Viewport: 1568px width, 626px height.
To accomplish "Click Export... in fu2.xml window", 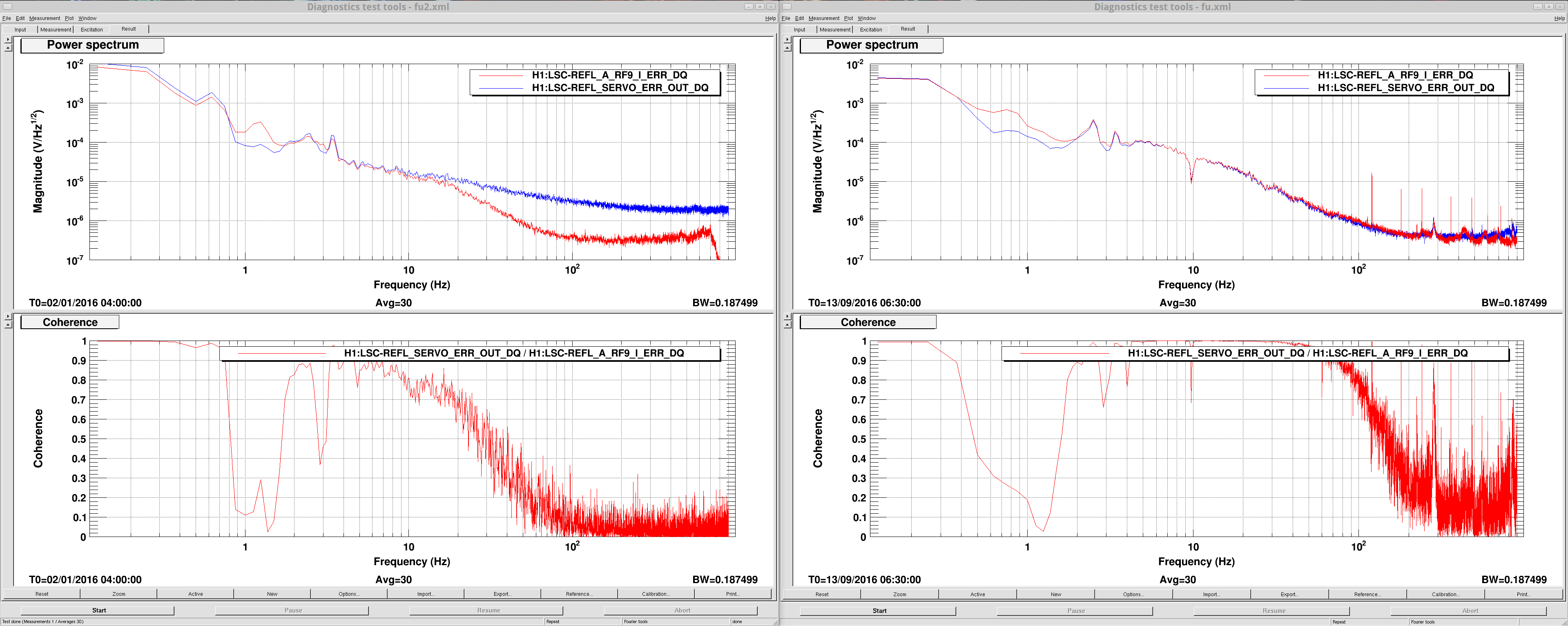I will [x=502, y=594].
